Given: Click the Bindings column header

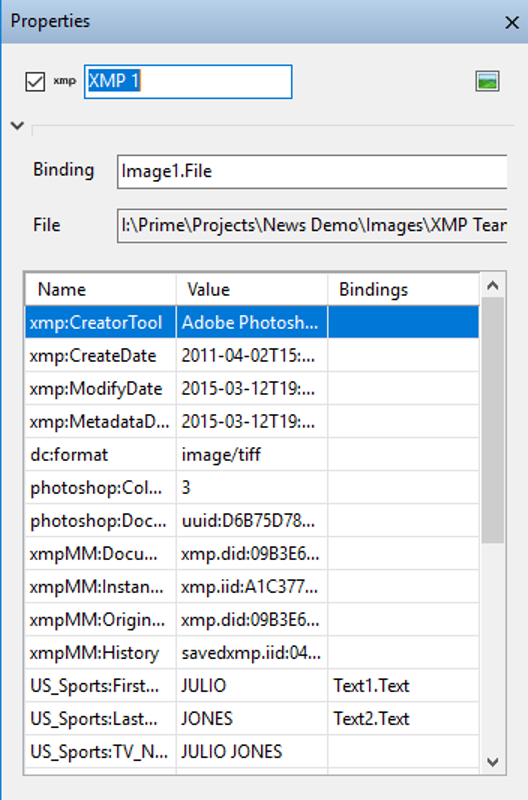Looking at the screenshot, I should [404, 290].
